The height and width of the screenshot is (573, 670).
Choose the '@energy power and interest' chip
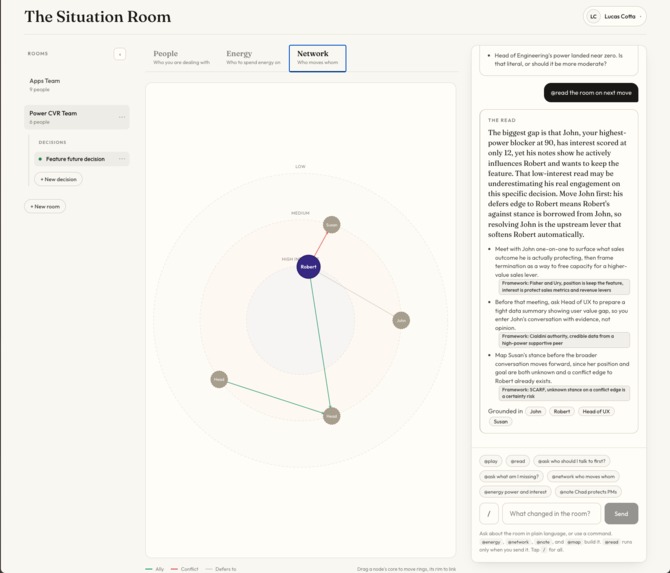[x=515, y=492]
